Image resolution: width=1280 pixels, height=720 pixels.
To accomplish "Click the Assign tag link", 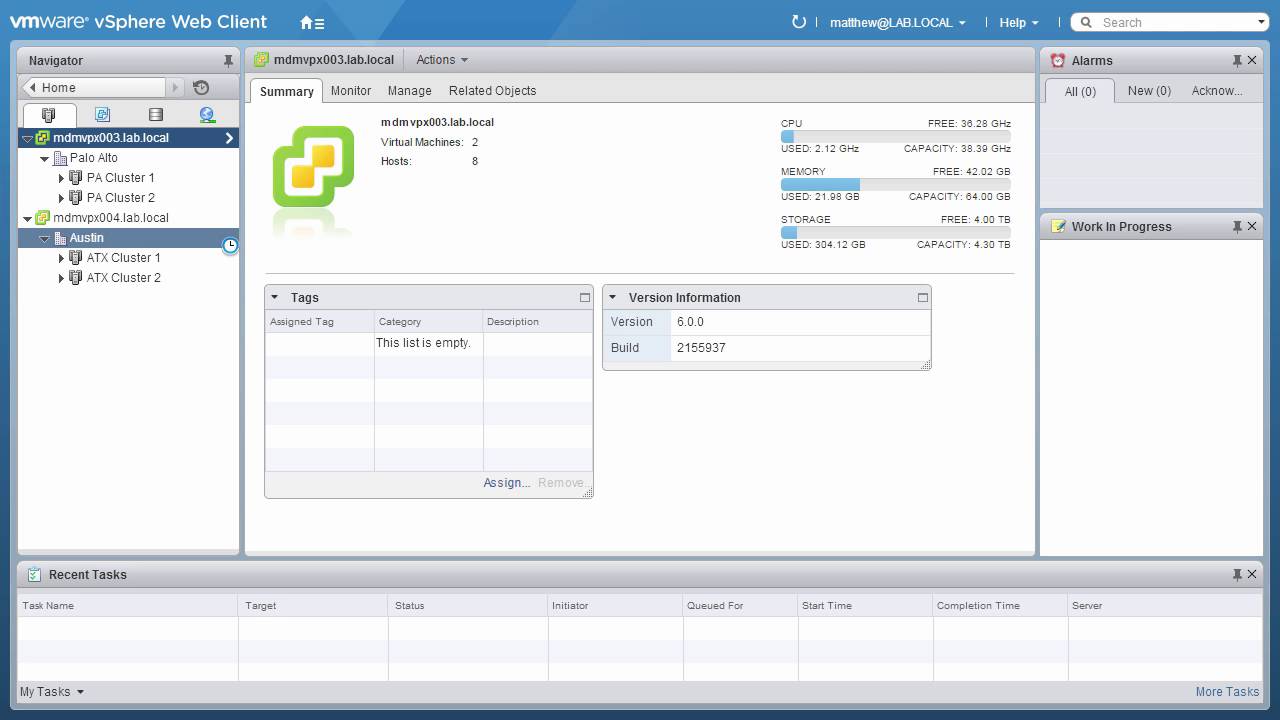I will [504, 483].
